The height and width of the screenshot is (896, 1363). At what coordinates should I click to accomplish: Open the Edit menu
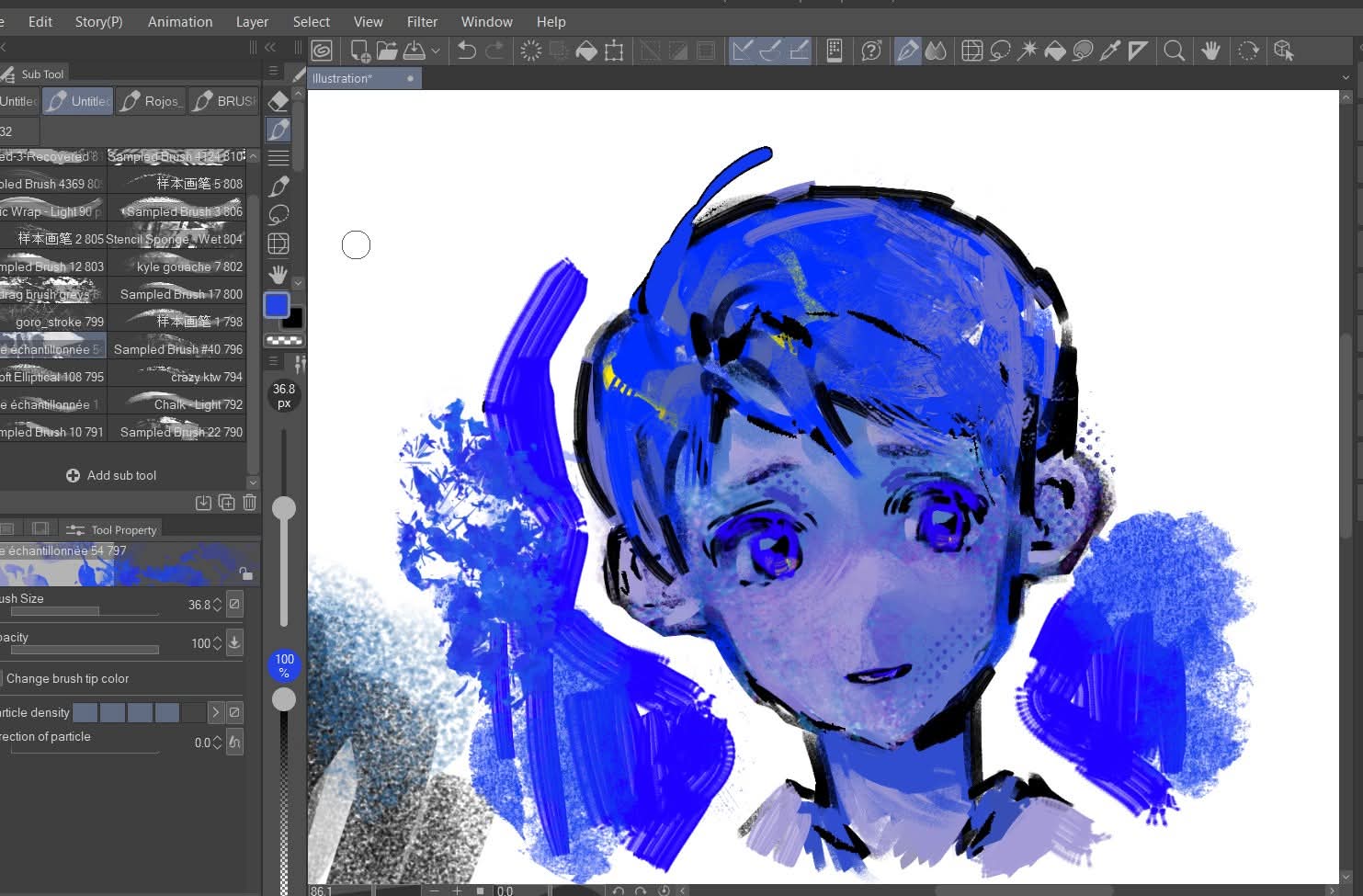point(40,21)
